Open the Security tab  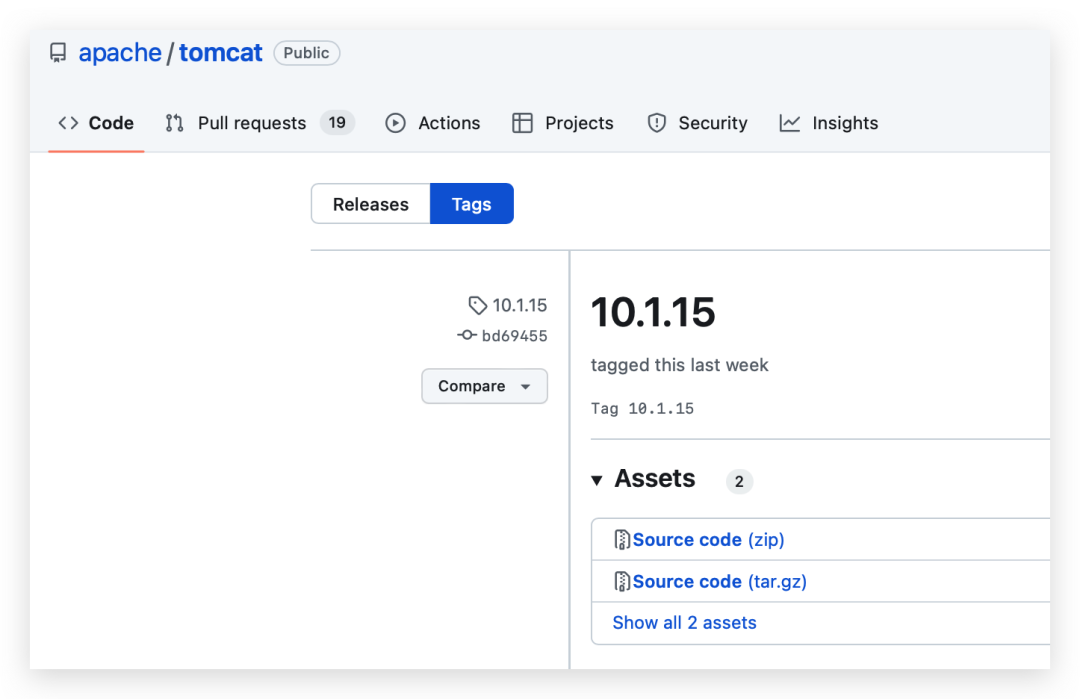coord(712,123)
